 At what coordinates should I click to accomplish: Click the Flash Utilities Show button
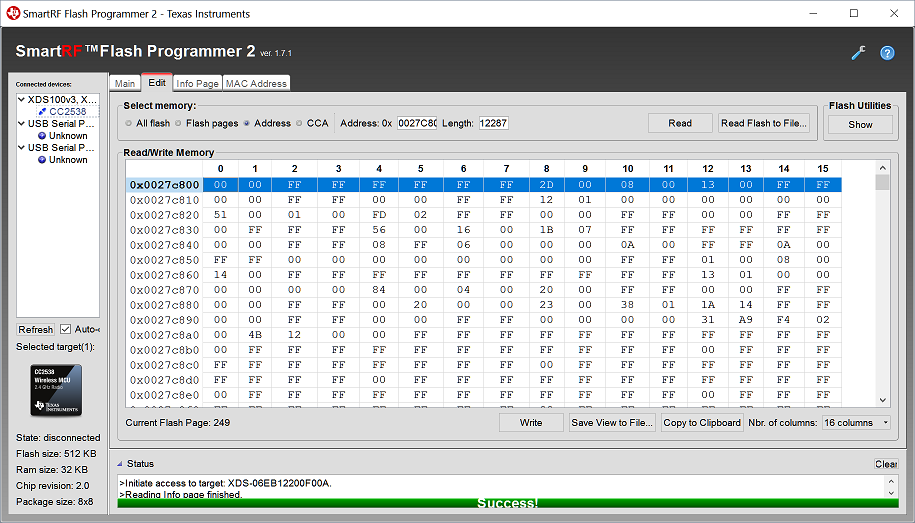[860, 124]
